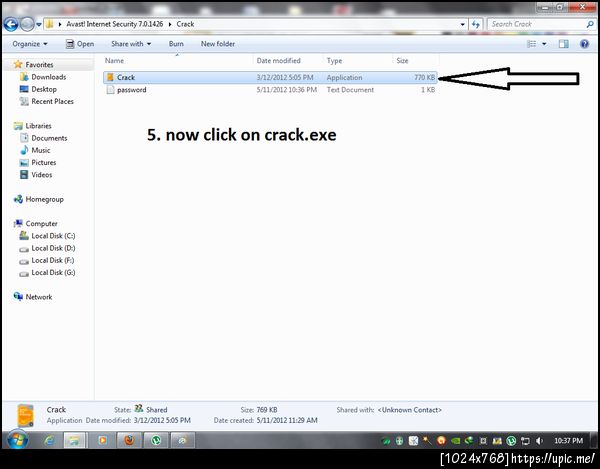Screen dimensions: 600x469
Task: Select Favorites in the navigation pane
Action: 39,65
